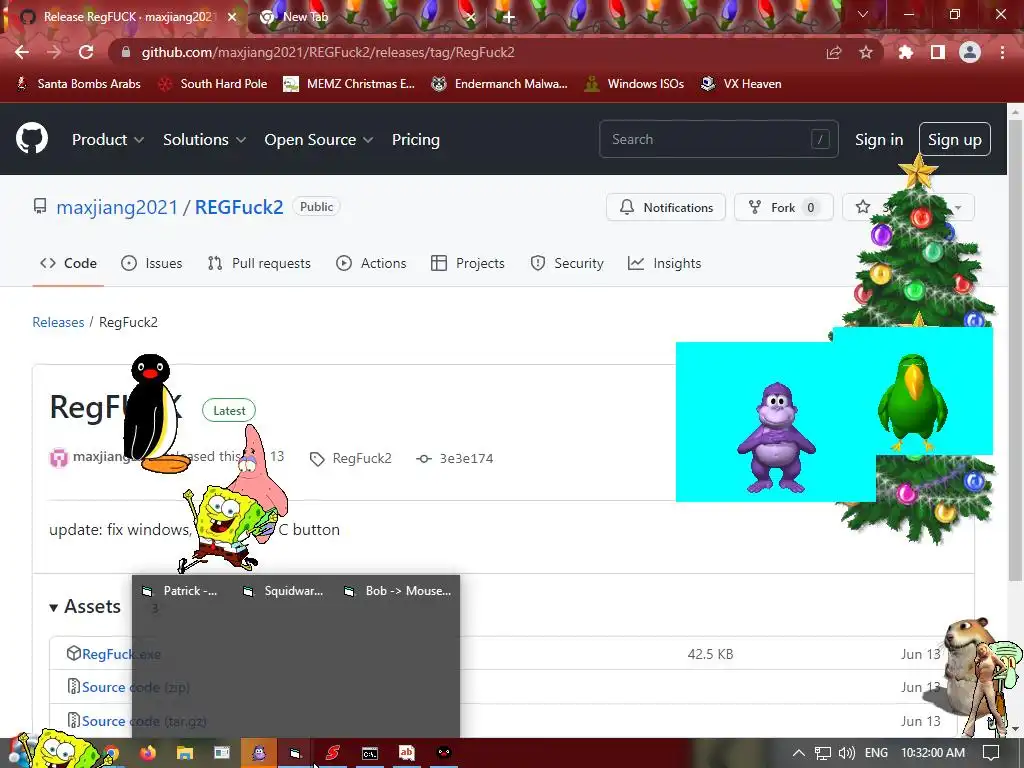Open the Security tab
The height and width of the screenshot is (768, 1024).
[x=567, y=263]
